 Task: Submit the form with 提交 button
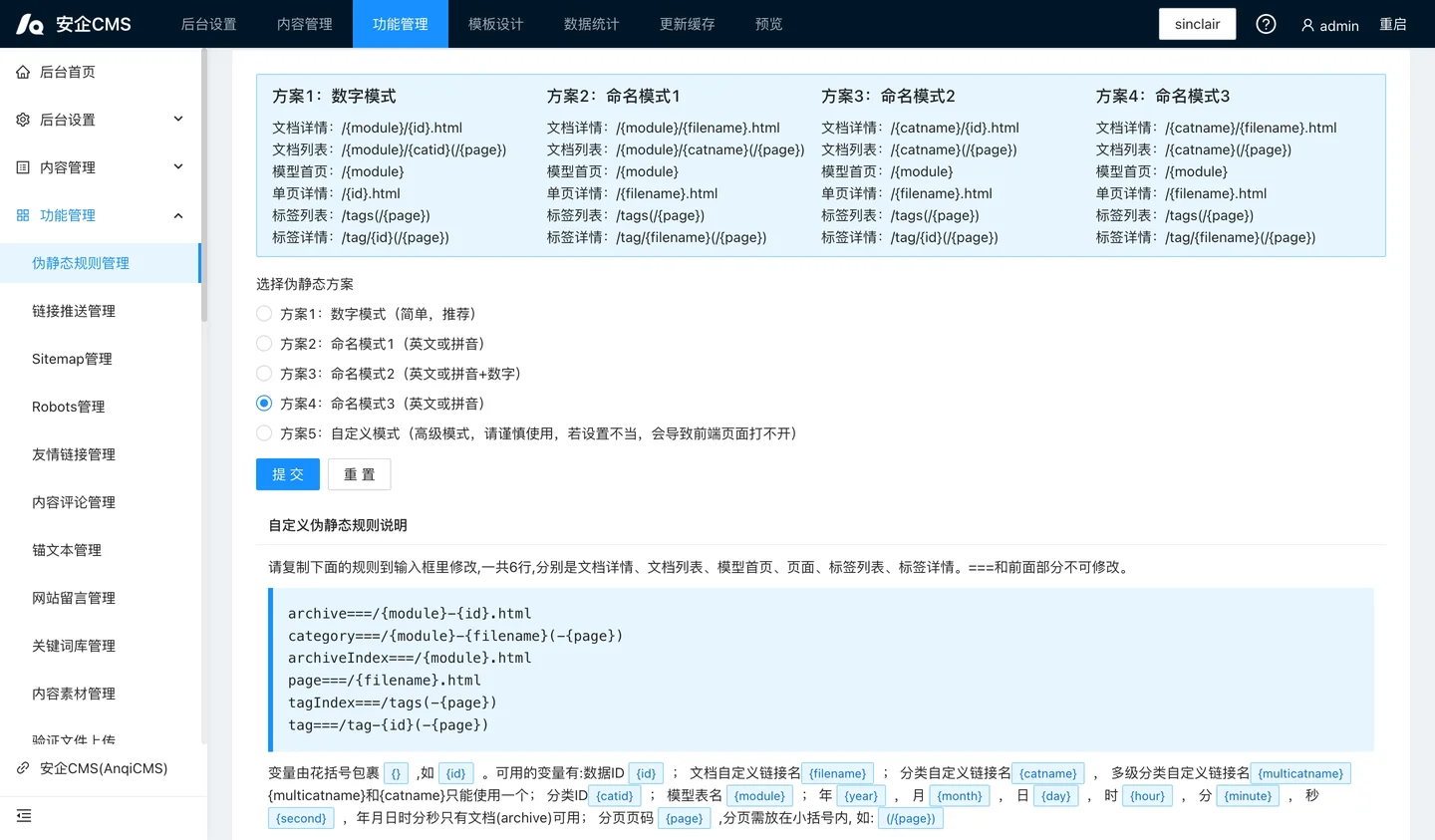[x=288, y=474]
